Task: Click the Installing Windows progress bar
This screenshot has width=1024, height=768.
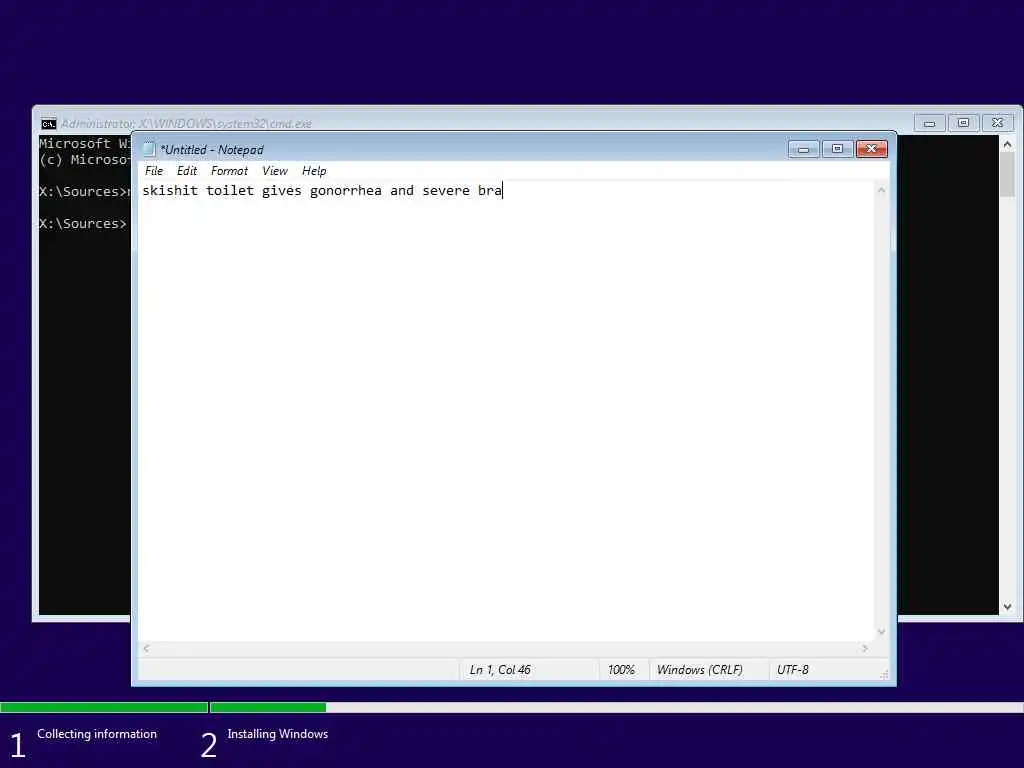Action: pyautogui.click(x=616, y=707)
